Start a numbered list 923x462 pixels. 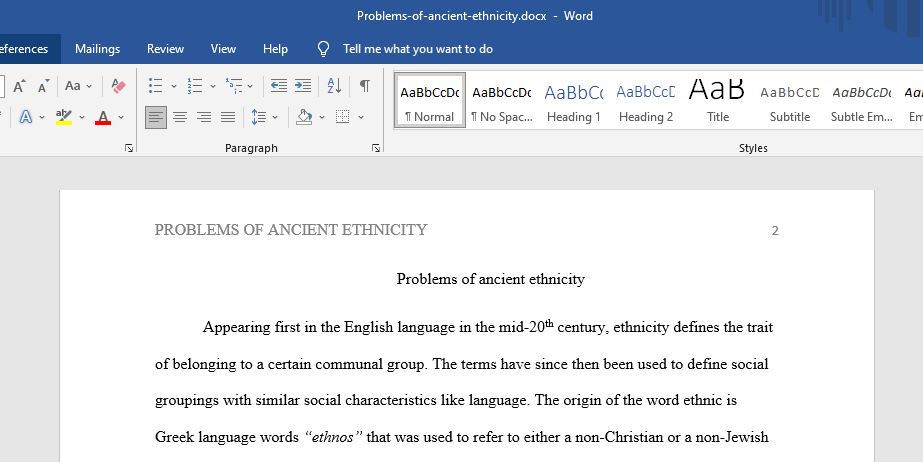[x=195, y=86]
